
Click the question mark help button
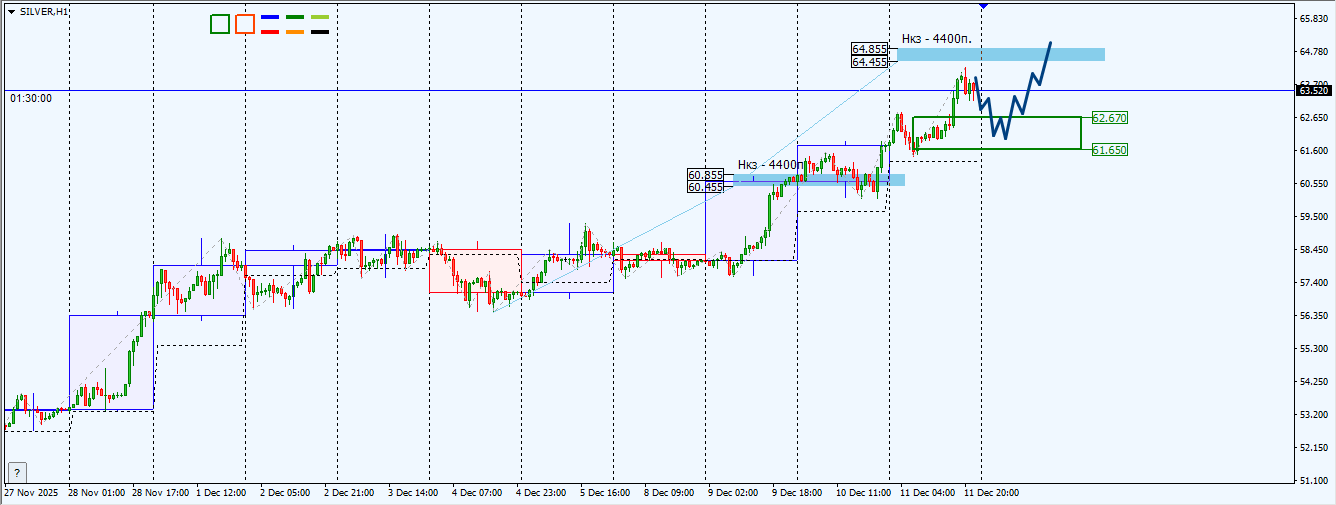[x=17, y=473]
